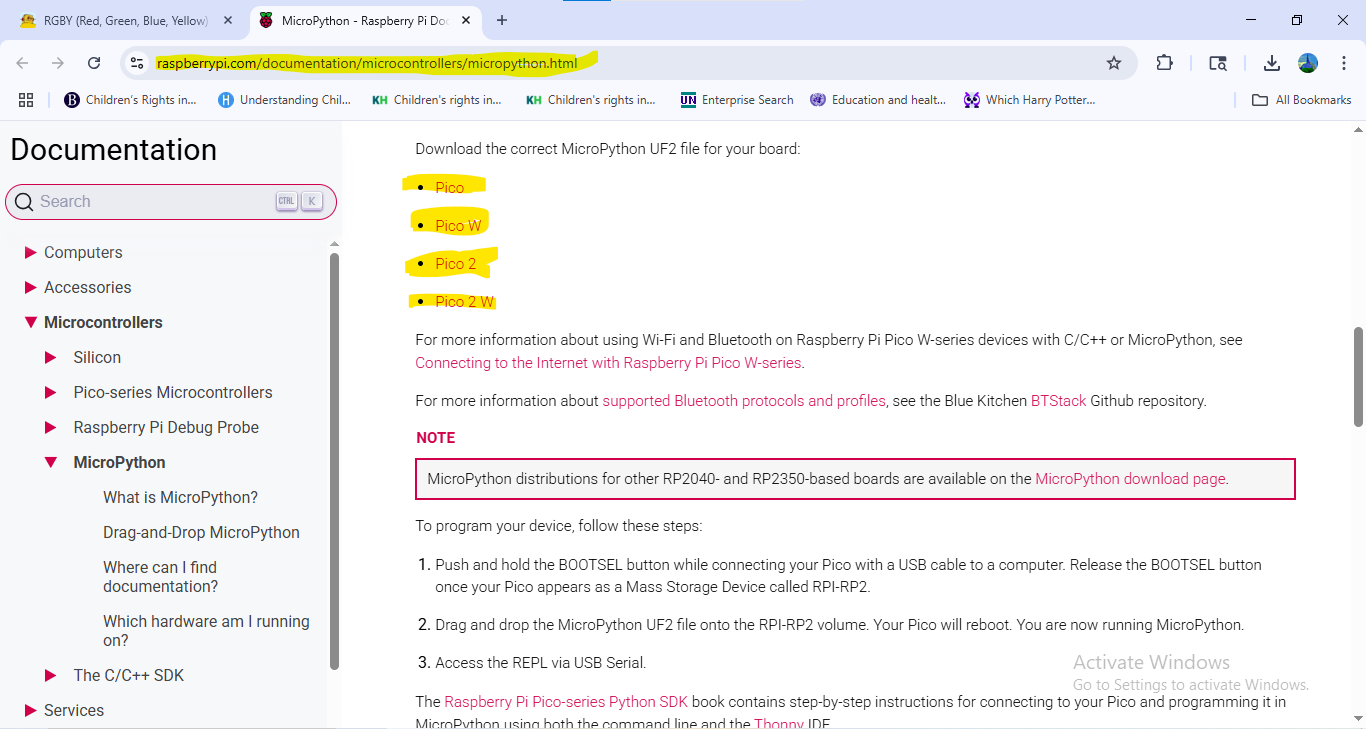Expand the Services section

[x=31, y=711]
